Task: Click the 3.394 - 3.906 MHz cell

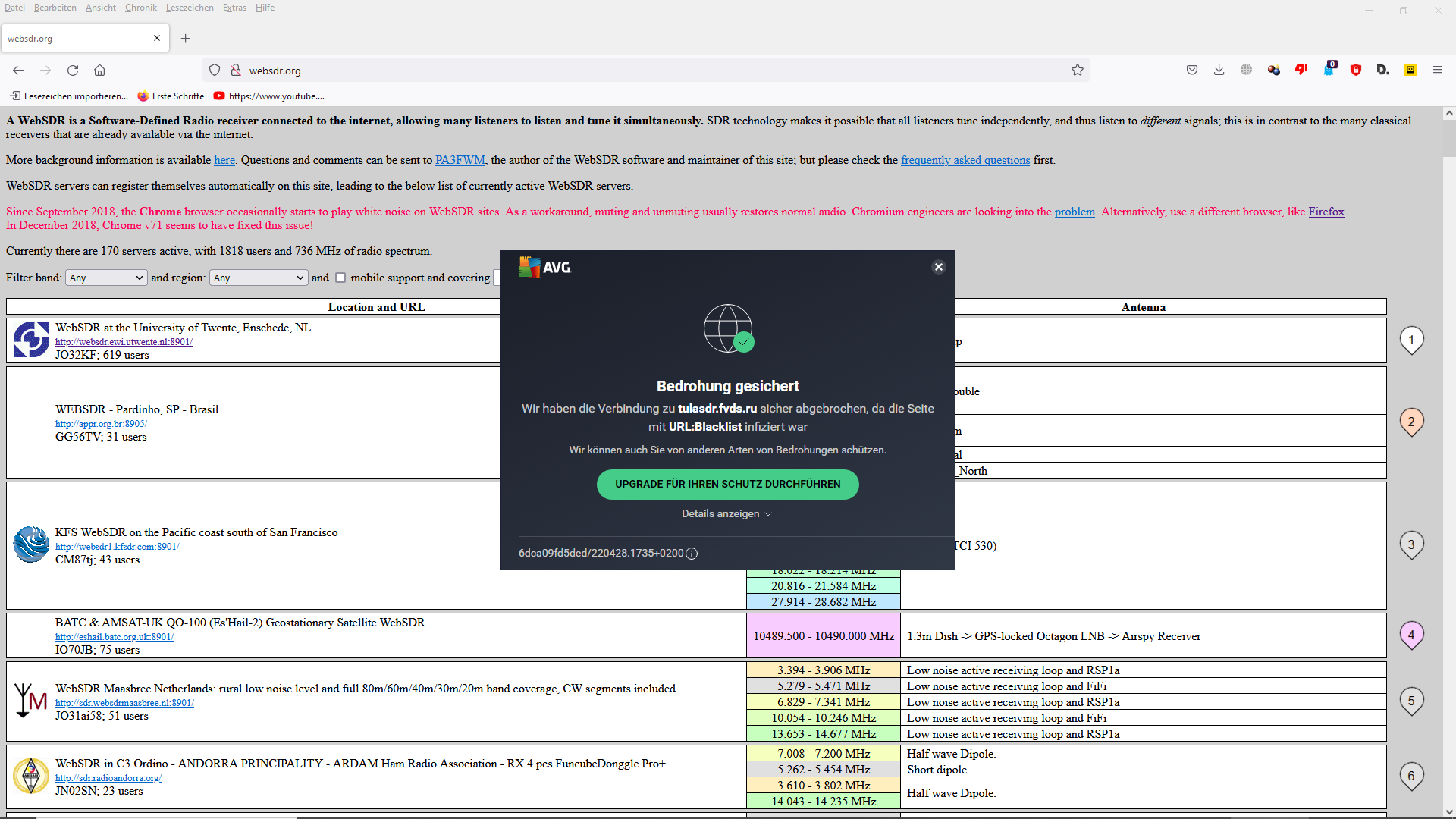Action: coord(824,670)
